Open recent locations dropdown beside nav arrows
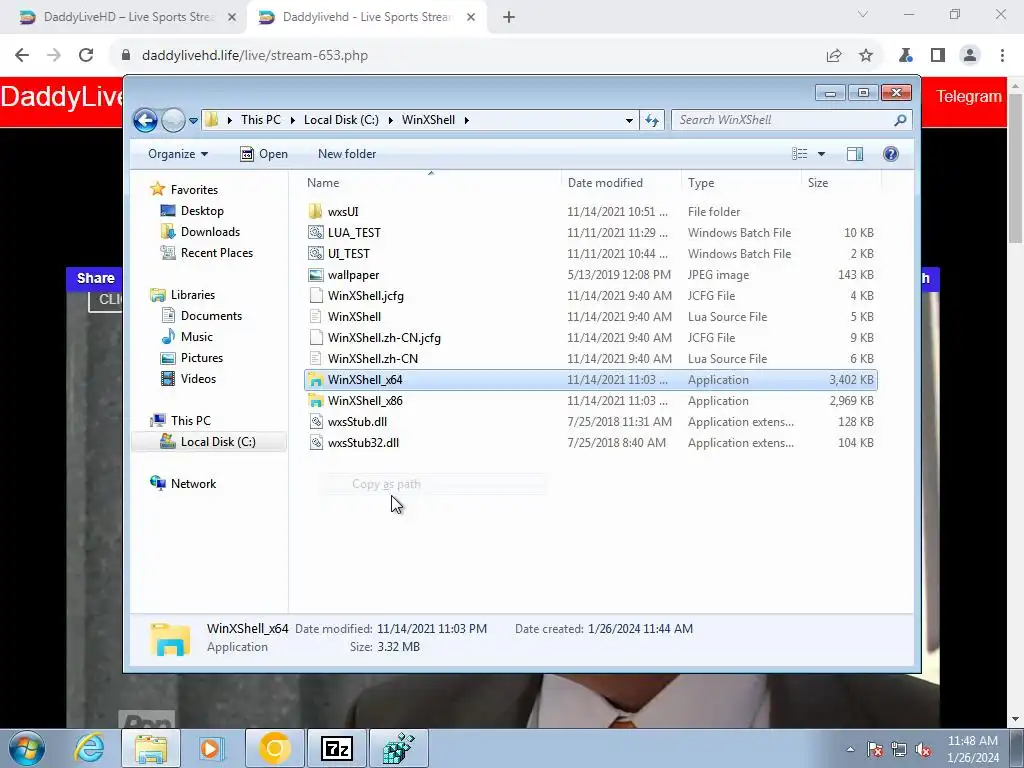 click(193, 121)
